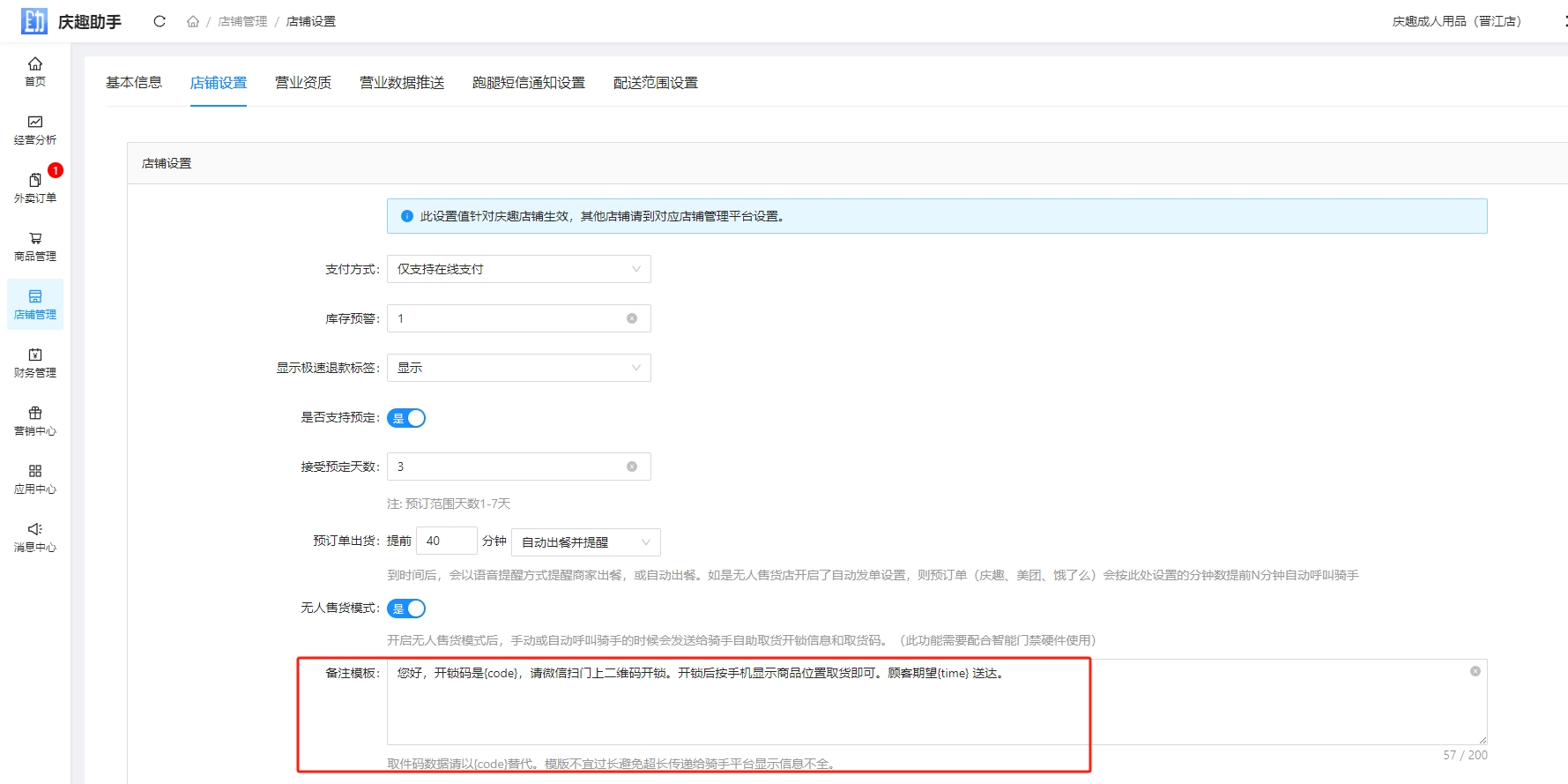Open 消息中心 speaker icon
The image size is (1568, 784).
[35, 536]
